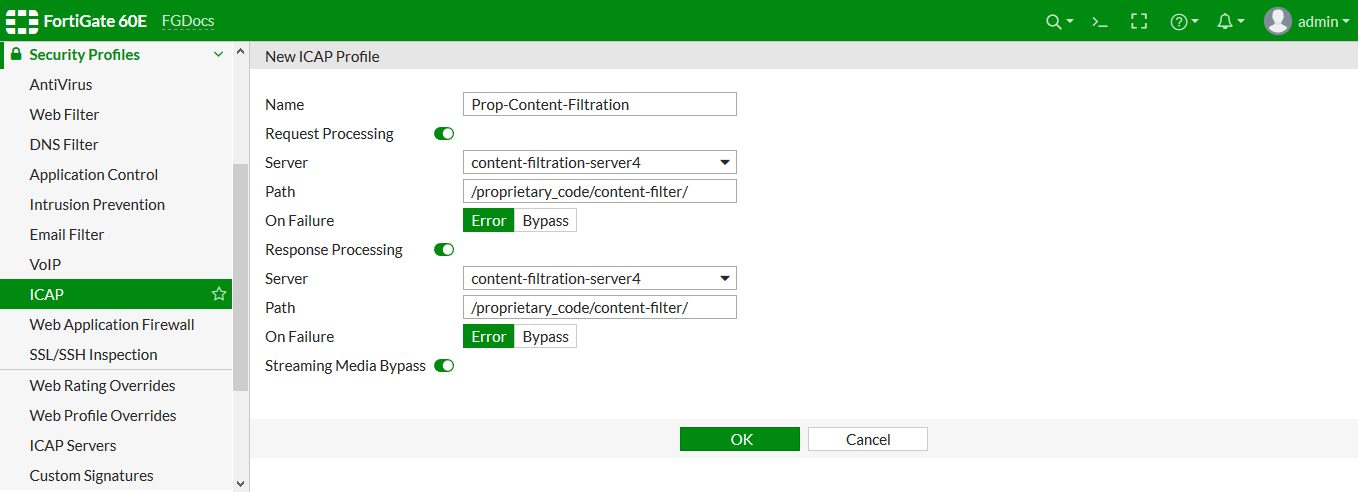The height and width of the screenshot is (492, 1358).
Task: Click the admin user avatar icon
Action: coord(1277,21)
